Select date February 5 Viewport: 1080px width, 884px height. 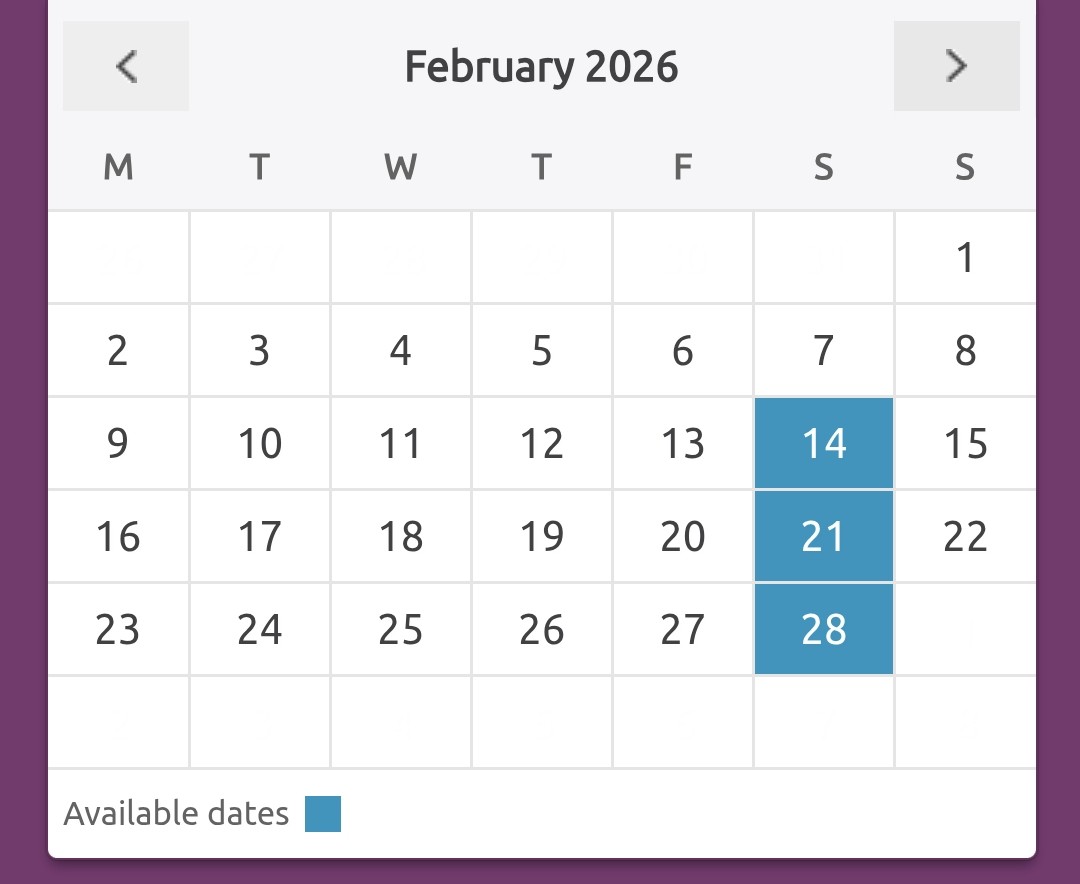pyautogui.click(x=542, y=351)
